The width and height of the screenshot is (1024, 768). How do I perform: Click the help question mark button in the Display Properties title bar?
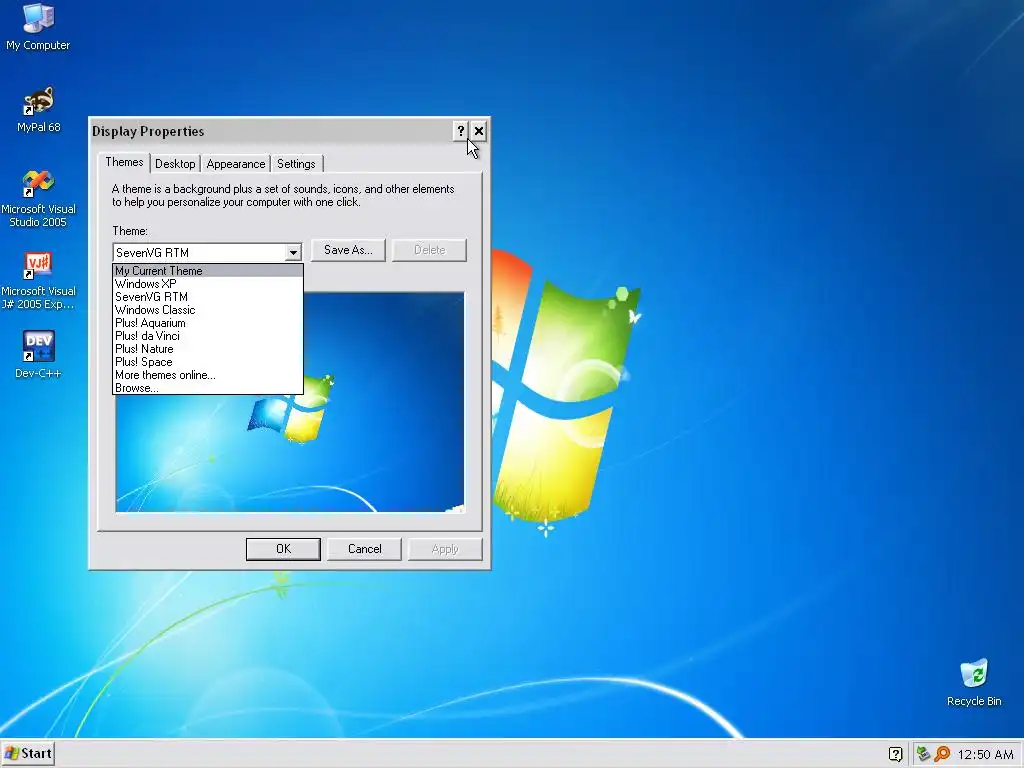coord(460,131)
